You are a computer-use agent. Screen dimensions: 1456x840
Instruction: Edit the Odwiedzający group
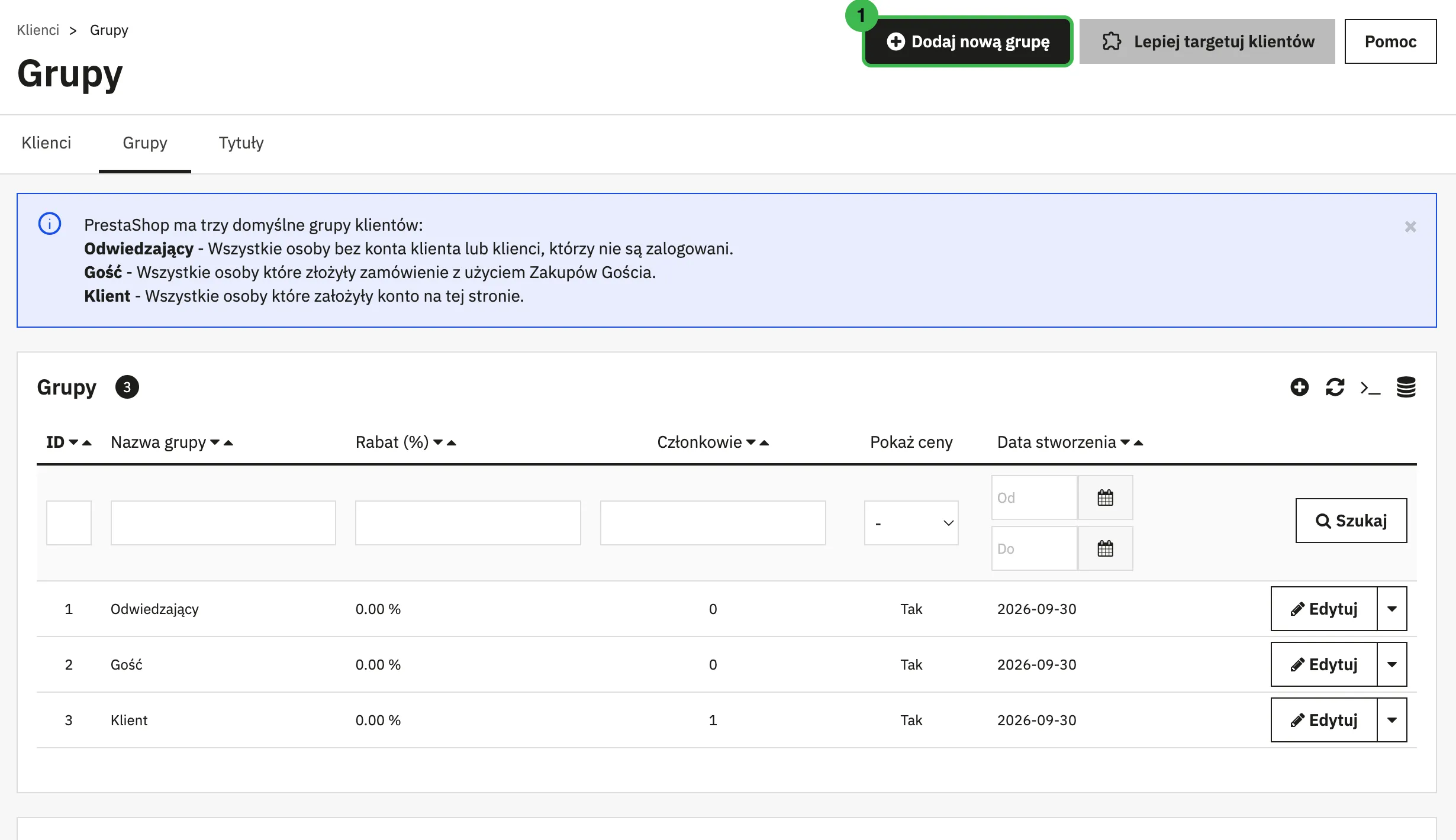point(1324,609)
